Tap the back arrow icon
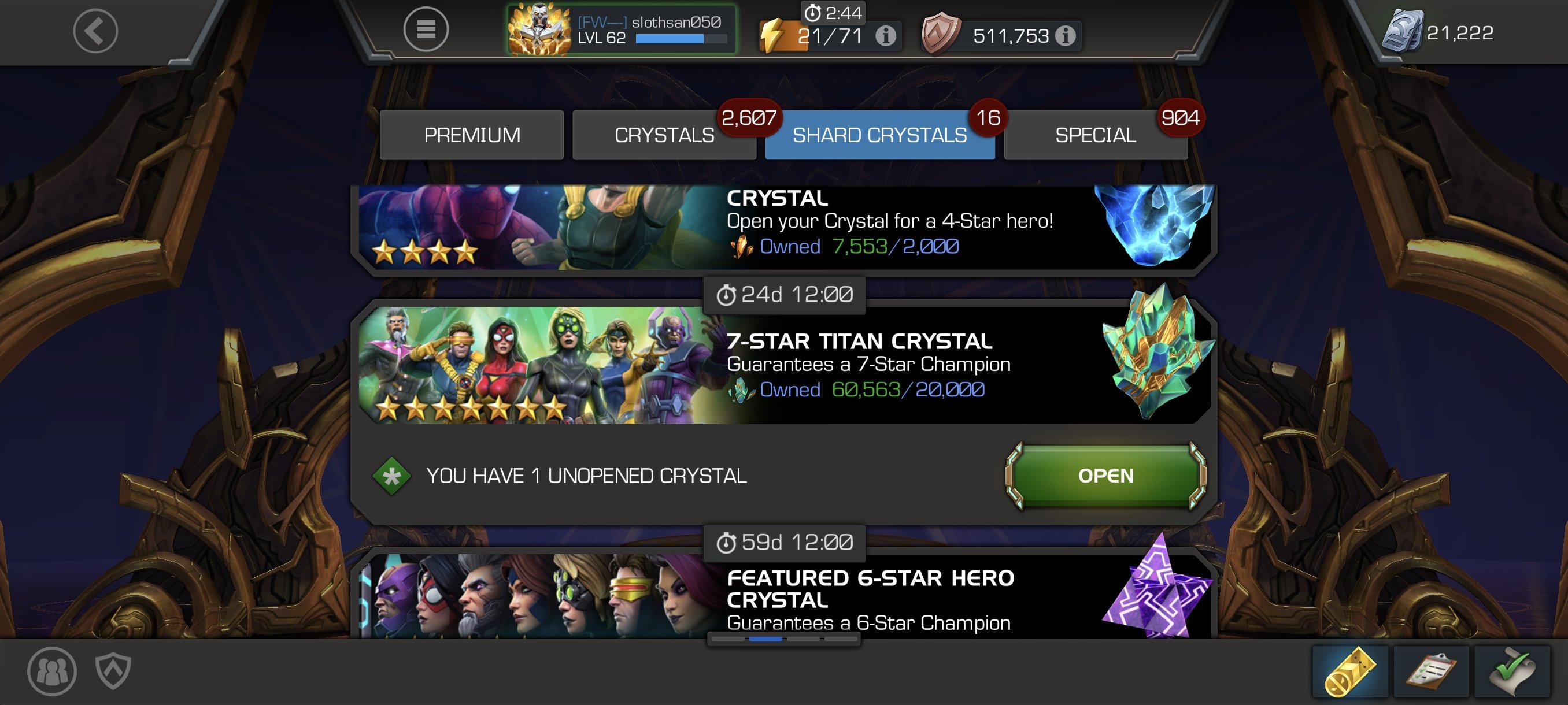This screenshot has height=705, width=1568. tap(95, 31)
